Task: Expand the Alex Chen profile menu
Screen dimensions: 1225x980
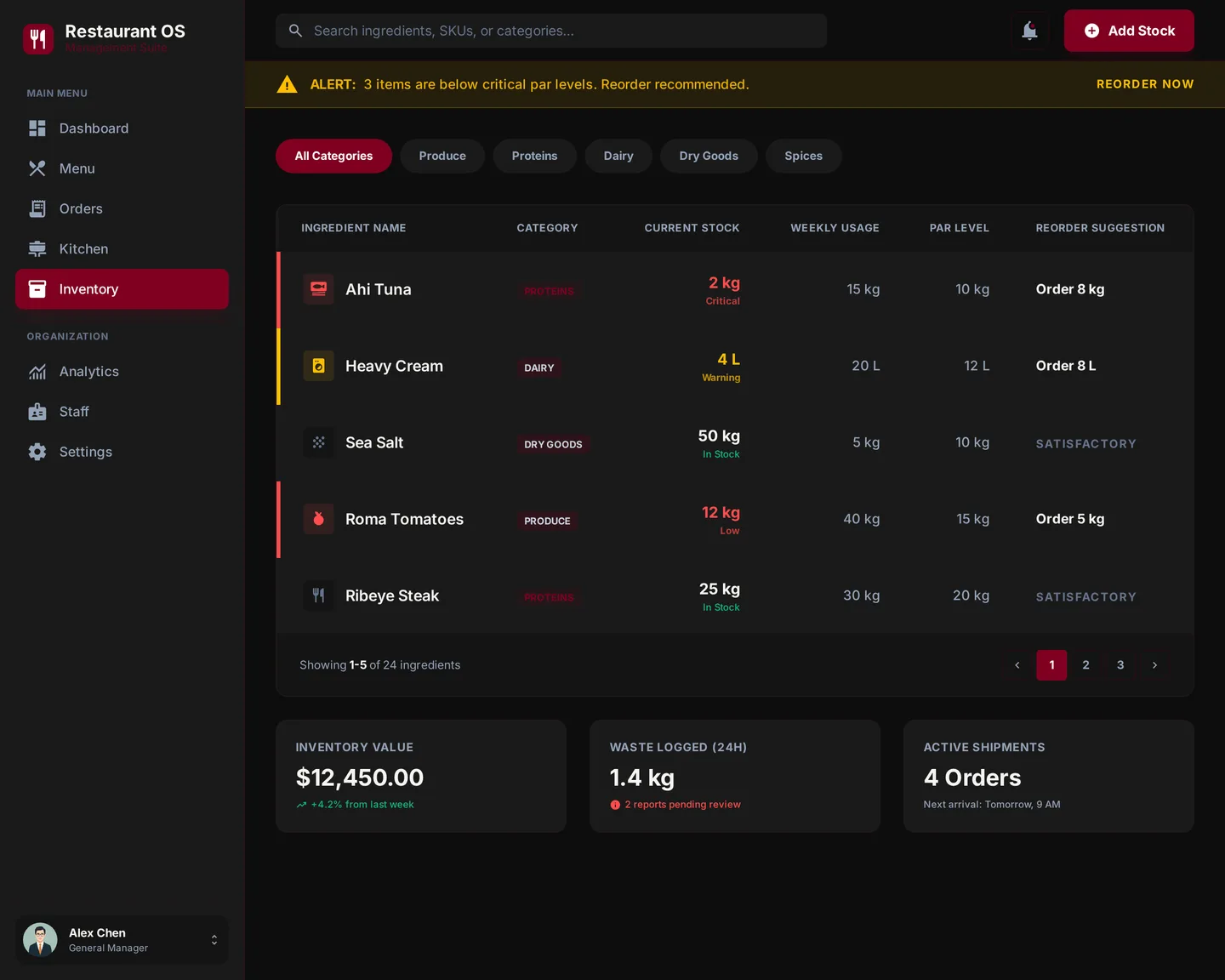Action: [214, 940]
